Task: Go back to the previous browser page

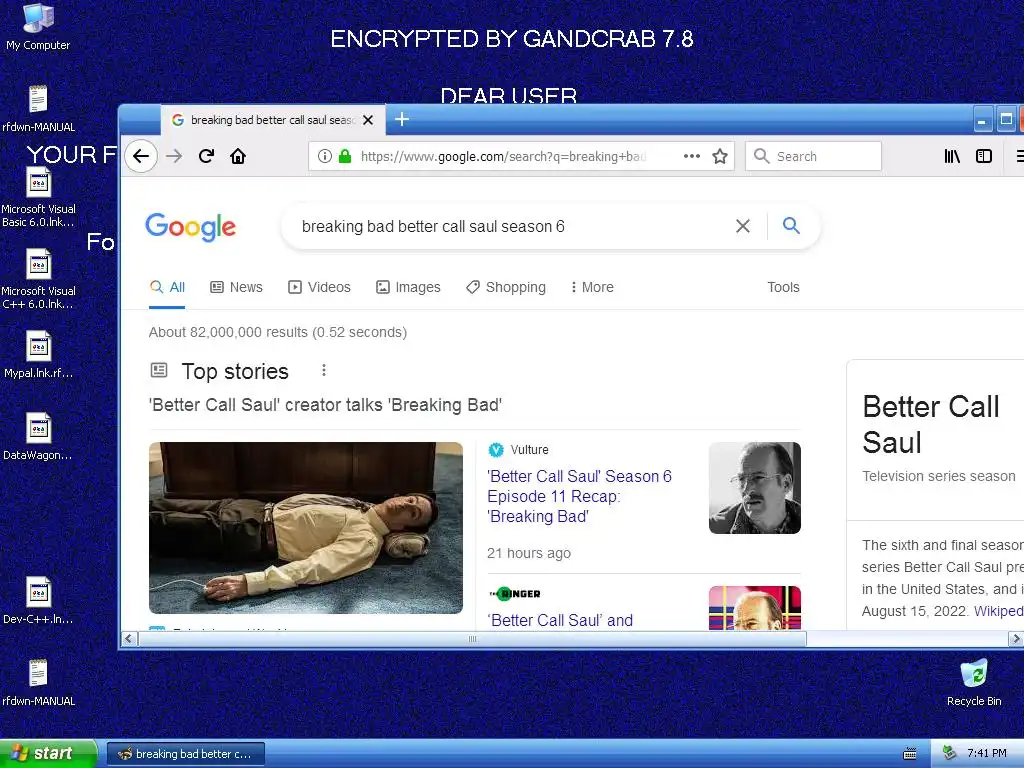Action: pyautogui.click(x=141, y=156)
